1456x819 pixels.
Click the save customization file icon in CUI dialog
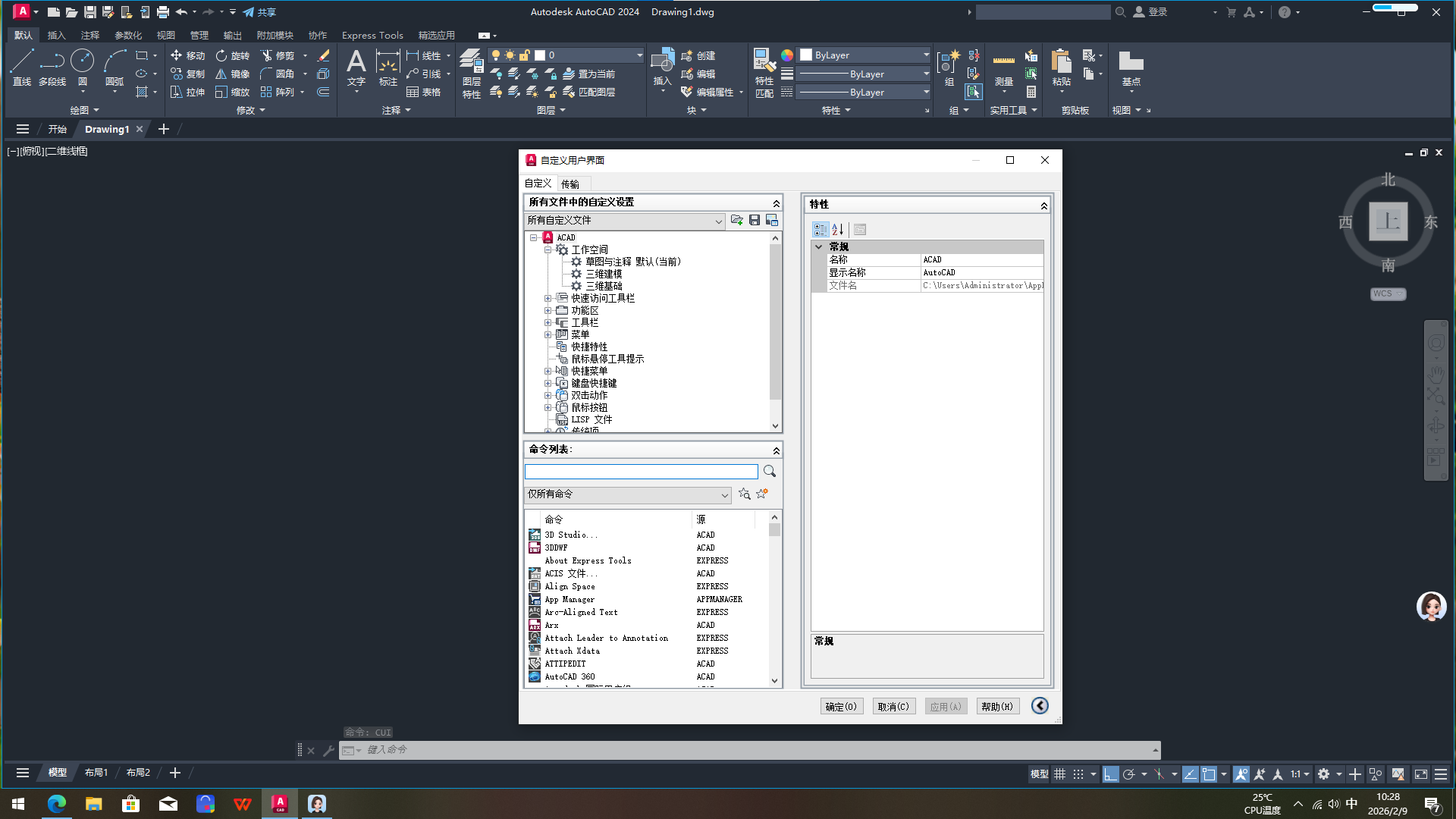(x=755, y=220)
